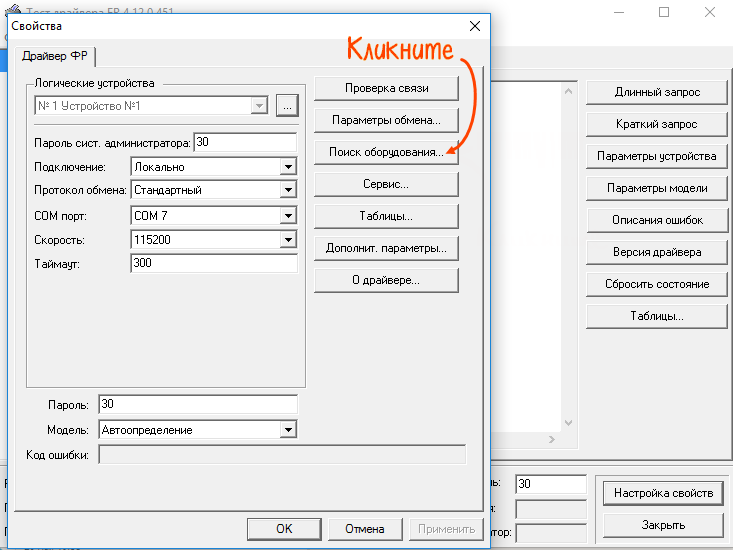Click the ellipsis button beside logical device
733x550 pixels.
pos(286,105)
